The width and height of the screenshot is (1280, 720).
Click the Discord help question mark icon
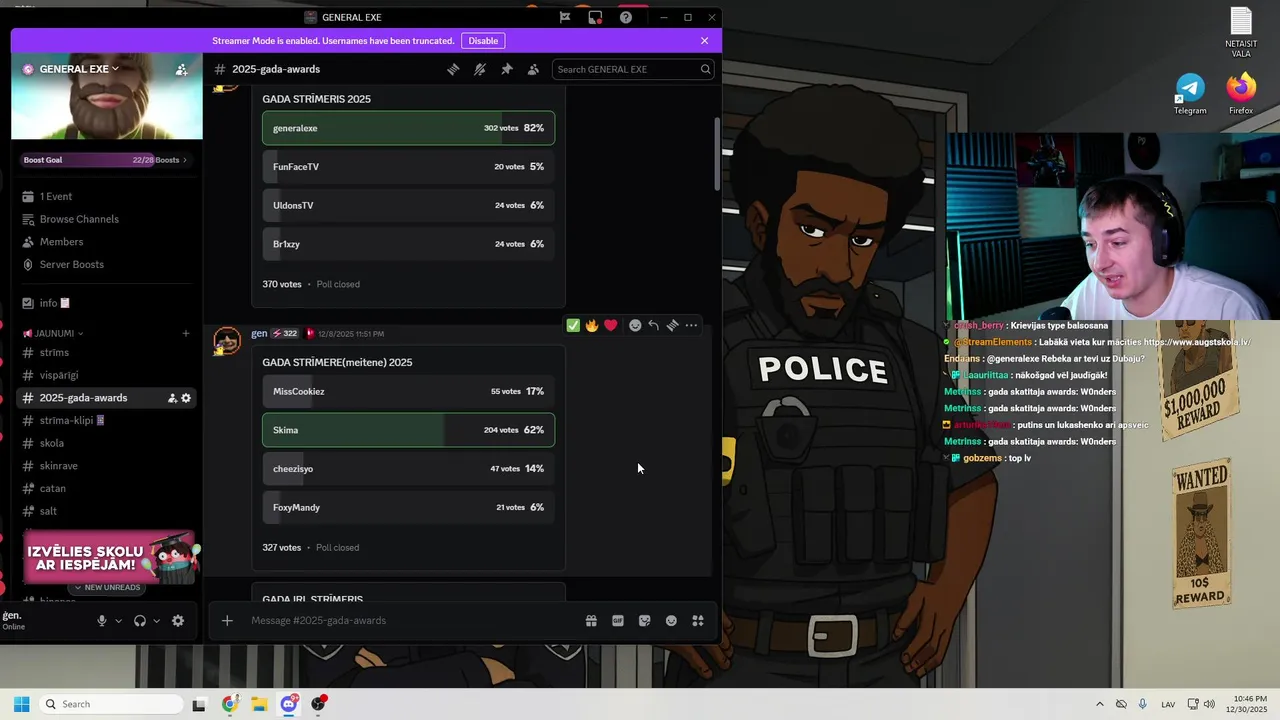626,17
